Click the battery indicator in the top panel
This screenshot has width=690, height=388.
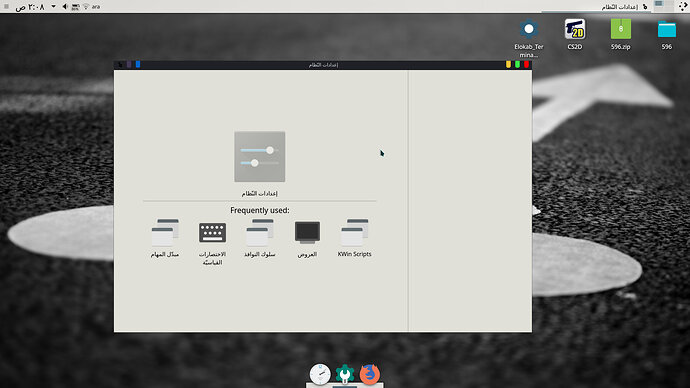76,7
